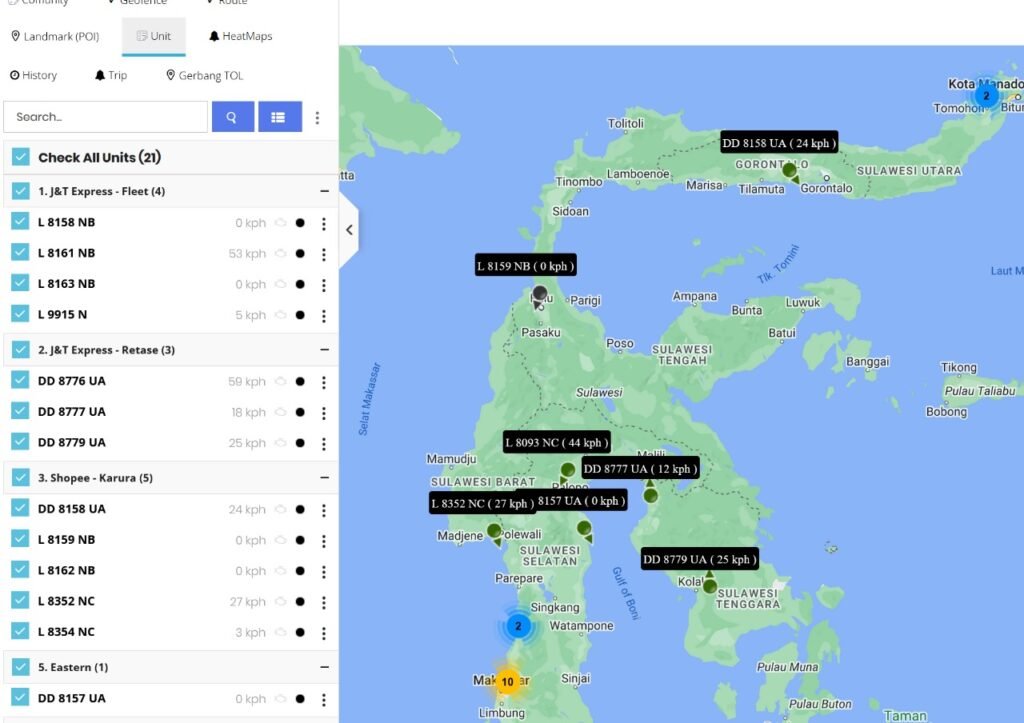This screenshot has width=1024, height=723.
Task: Click the 59 kph speed of DD 8776 UA
Action: coord(247,381)
